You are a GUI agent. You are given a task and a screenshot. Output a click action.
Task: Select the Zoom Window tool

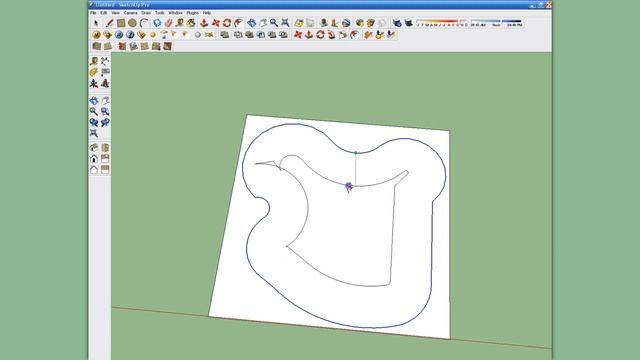(105, 111)
